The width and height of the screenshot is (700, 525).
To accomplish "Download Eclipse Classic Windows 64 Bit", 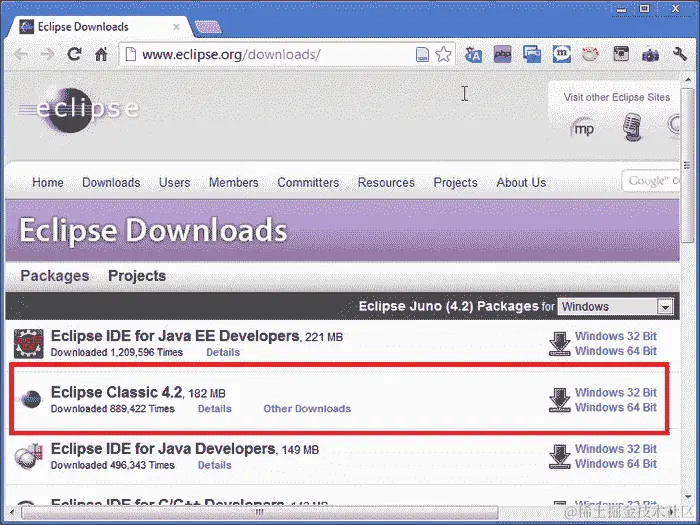I will pyautogui.click(x=616, y=407).
